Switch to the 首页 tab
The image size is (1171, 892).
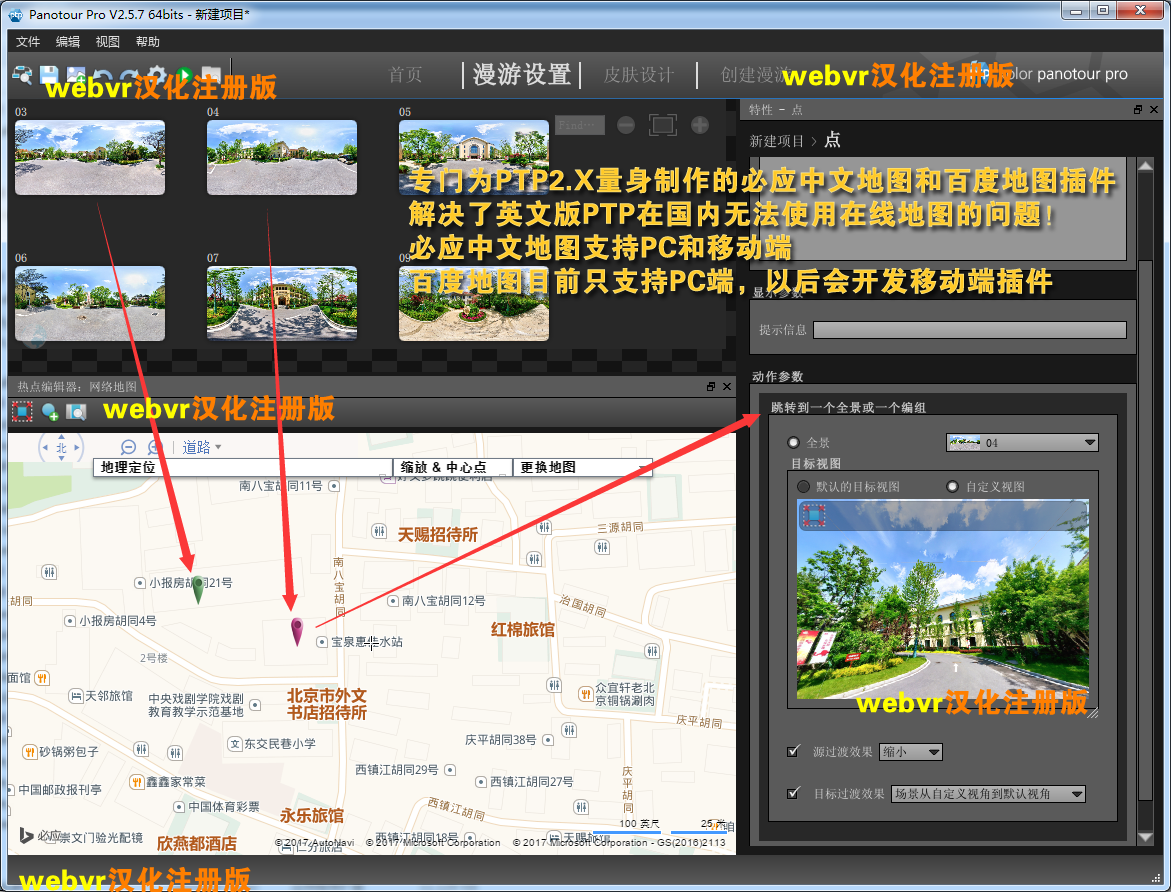coord(406,75)
